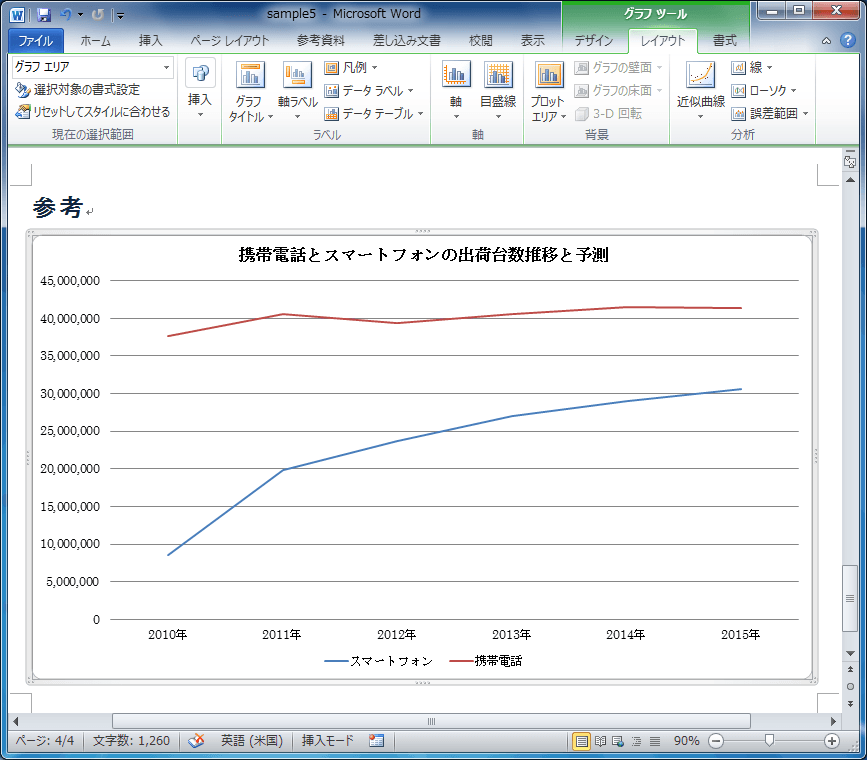
Task: Click the macro recording icon in status bar
Action: (x=377, y=741)
